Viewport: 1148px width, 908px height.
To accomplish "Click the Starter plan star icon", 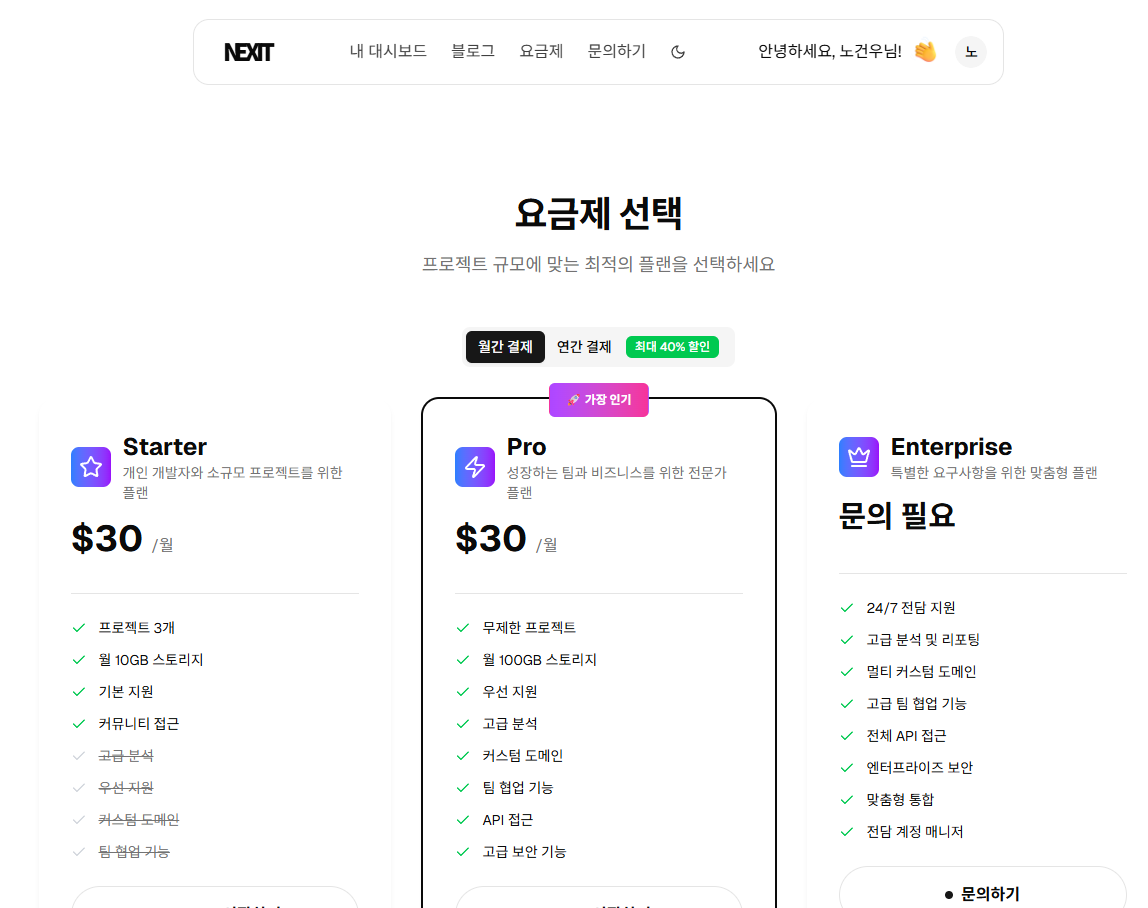I will point(91,467).
